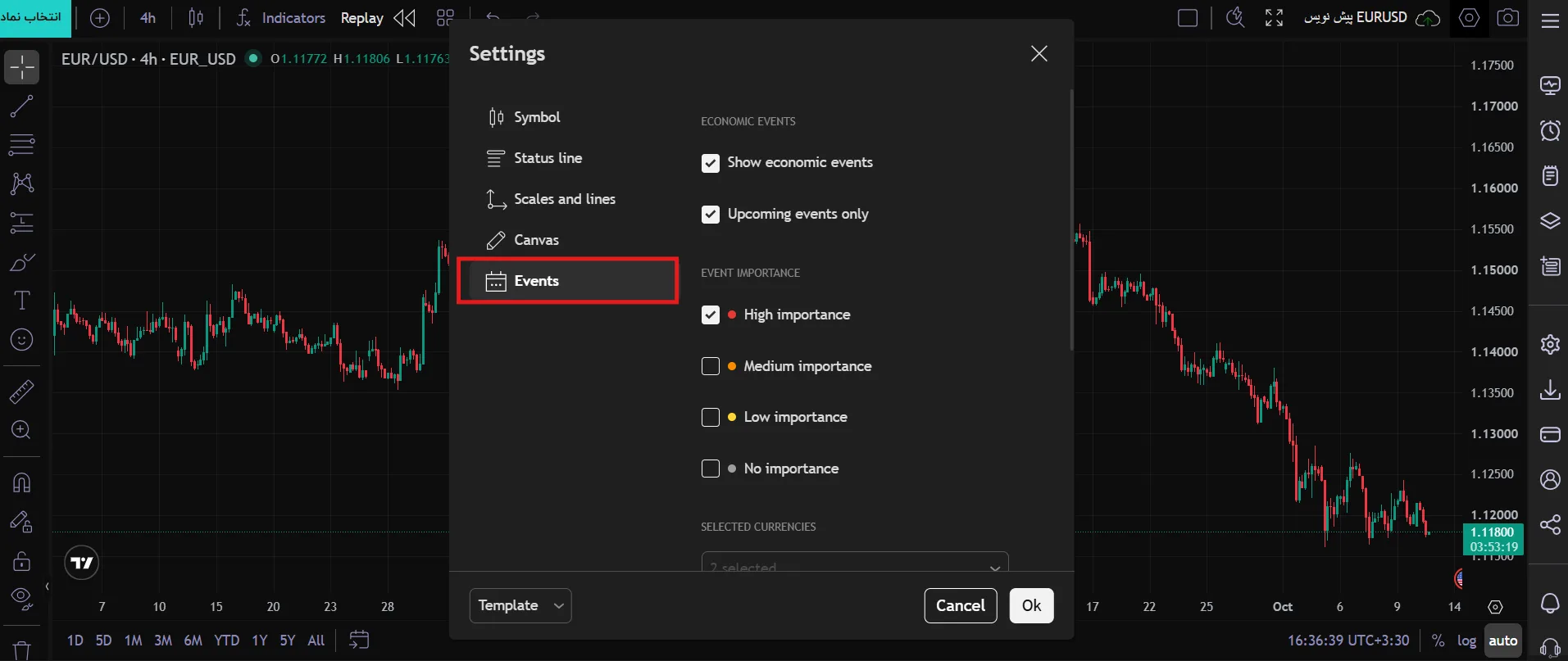This screenshot has height=661, width=1568.
Task: Enable Low importance events
Action: [x=711, y=418]
